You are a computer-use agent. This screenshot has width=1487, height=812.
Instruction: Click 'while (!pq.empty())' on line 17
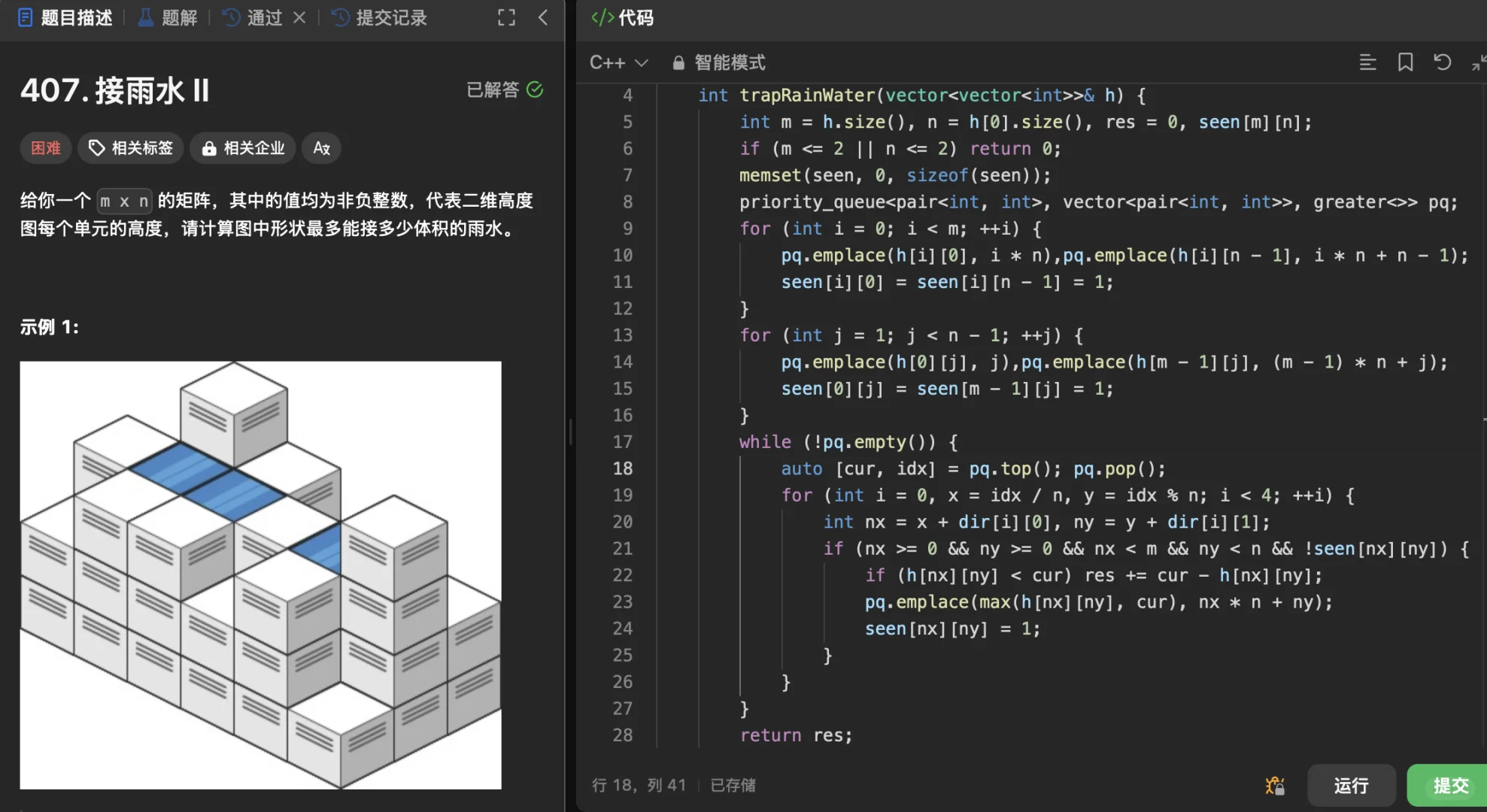click(x=838, y=442)
